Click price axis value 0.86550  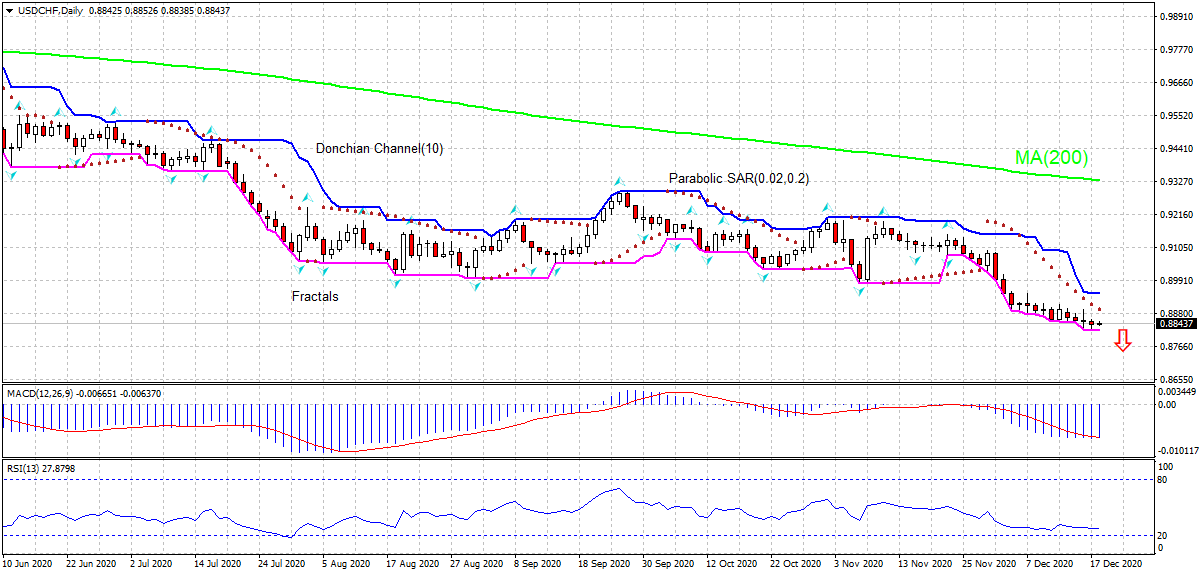(1176, 379)
